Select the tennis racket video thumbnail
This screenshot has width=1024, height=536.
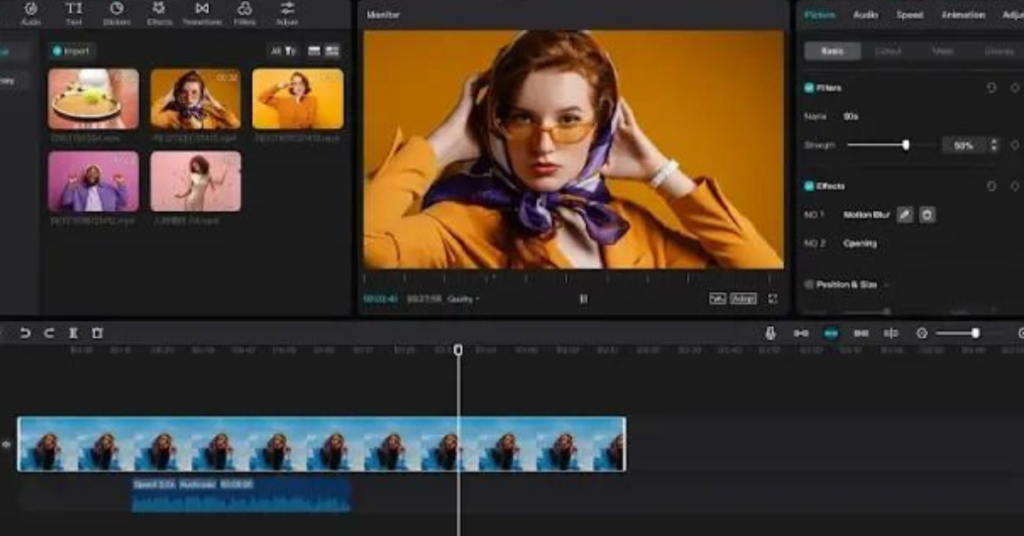[93, 98]
